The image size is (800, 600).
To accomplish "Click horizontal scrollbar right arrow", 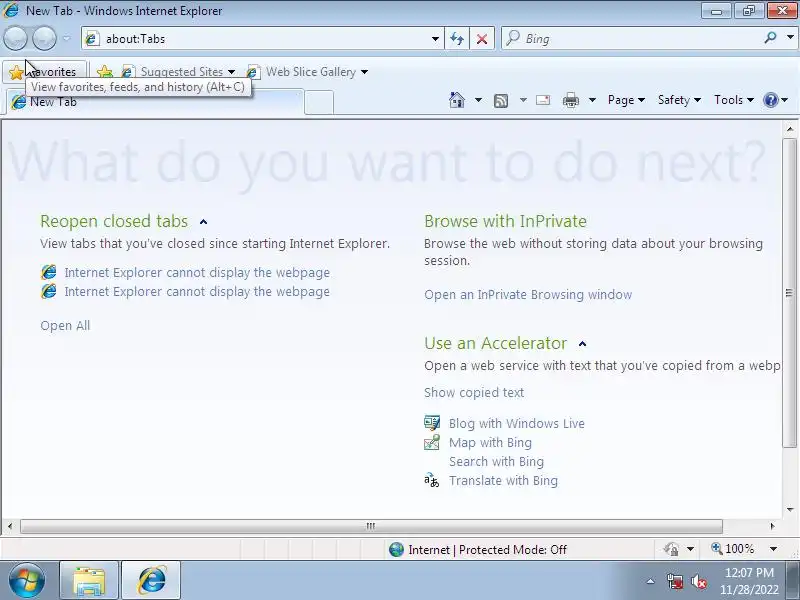I will point(772,526).
